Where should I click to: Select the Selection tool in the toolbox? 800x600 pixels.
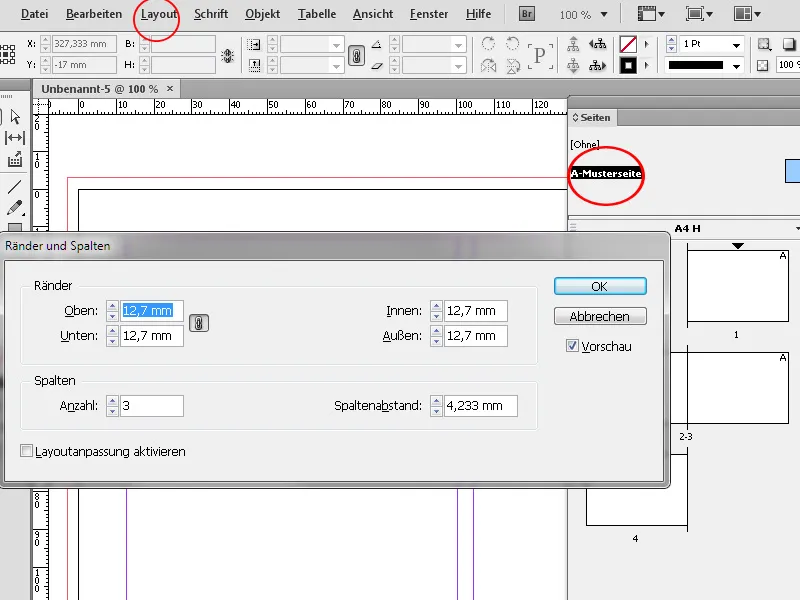tap(14, 118)
